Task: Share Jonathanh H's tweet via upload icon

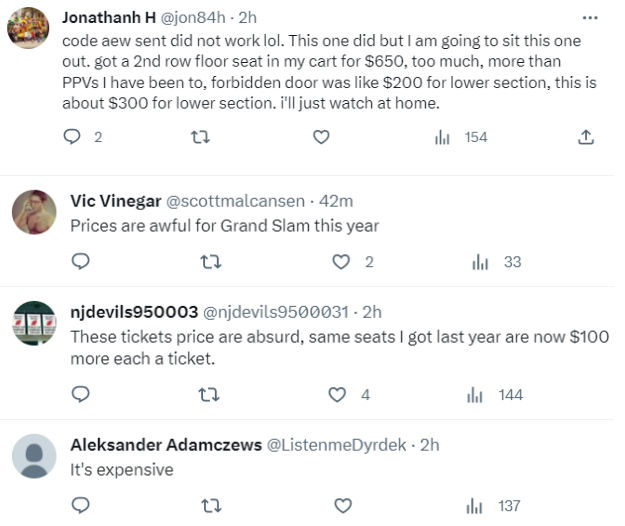Action: tap(586, 137)
